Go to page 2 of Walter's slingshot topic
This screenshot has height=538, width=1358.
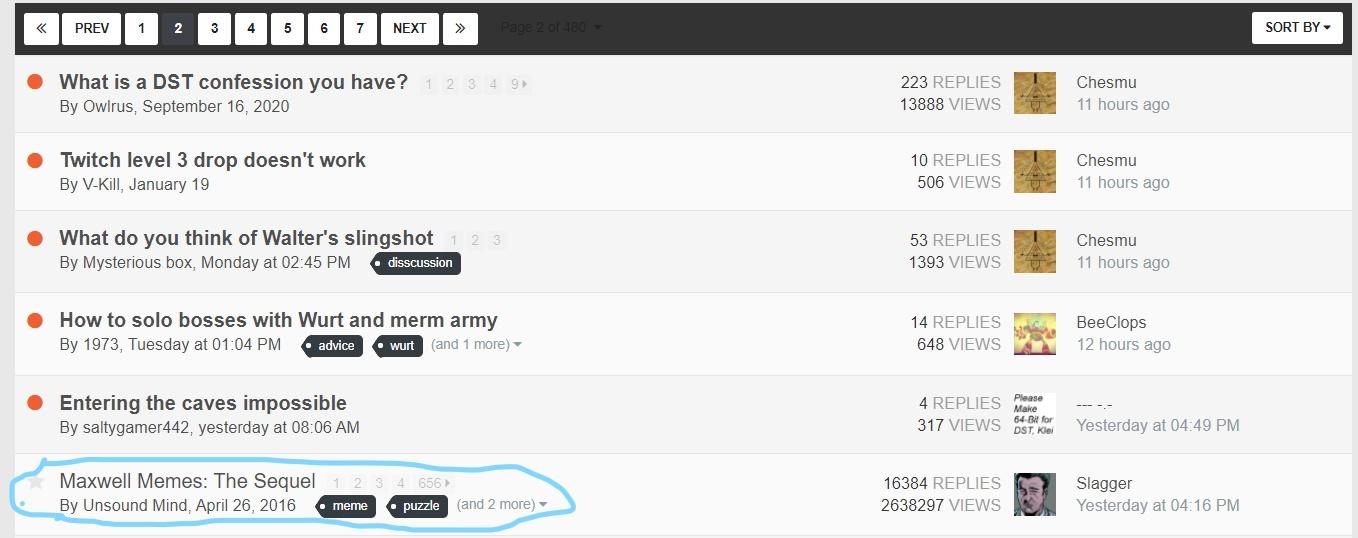pyautogui.click(x=475, y=240)
